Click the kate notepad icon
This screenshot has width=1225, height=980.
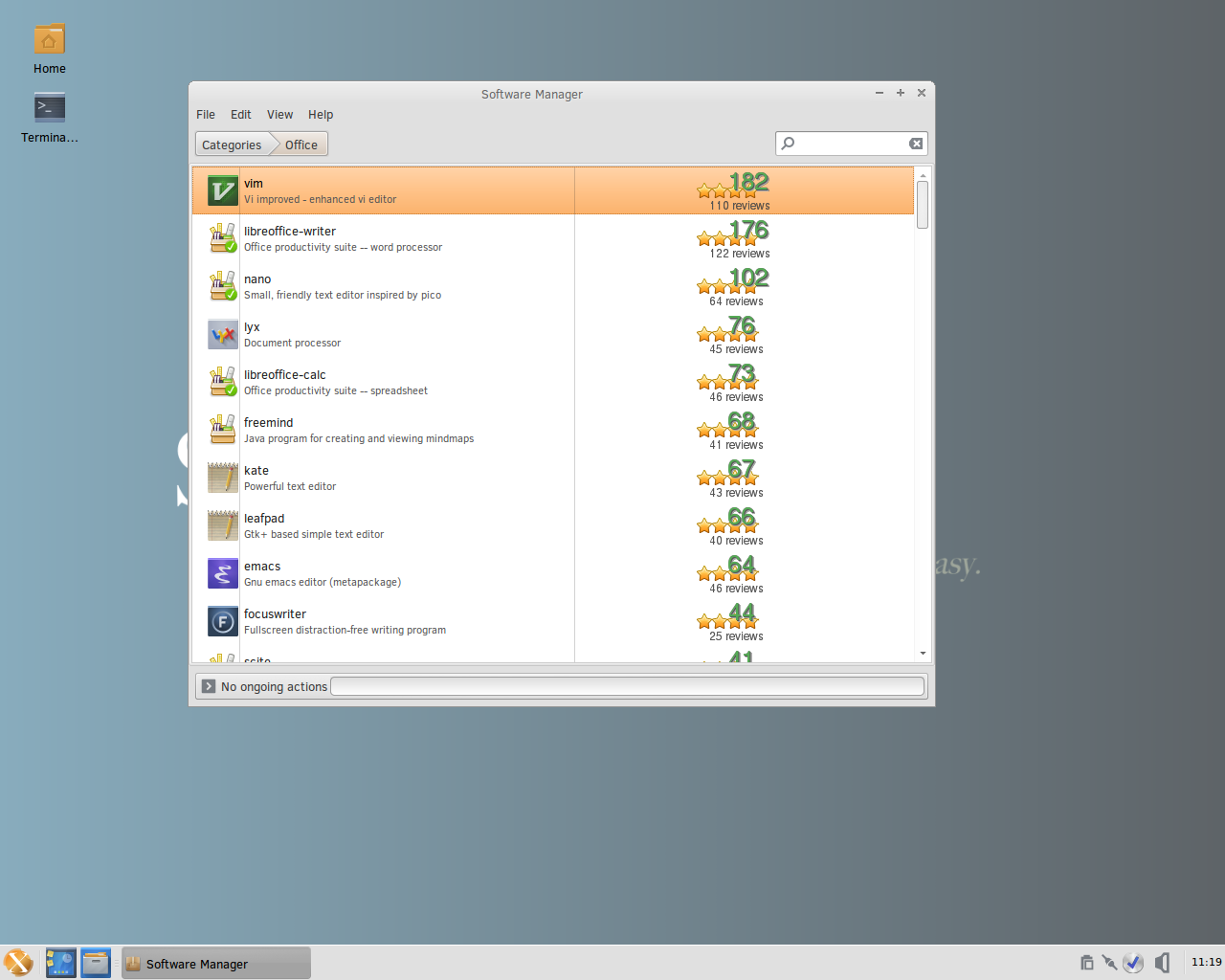coord(222,478)
